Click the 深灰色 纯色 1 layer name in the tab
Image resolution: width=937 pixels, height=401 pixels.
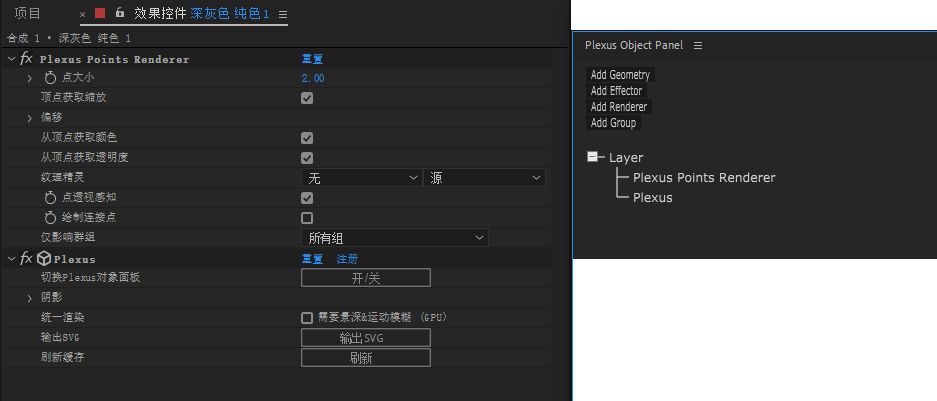[229, 13]
